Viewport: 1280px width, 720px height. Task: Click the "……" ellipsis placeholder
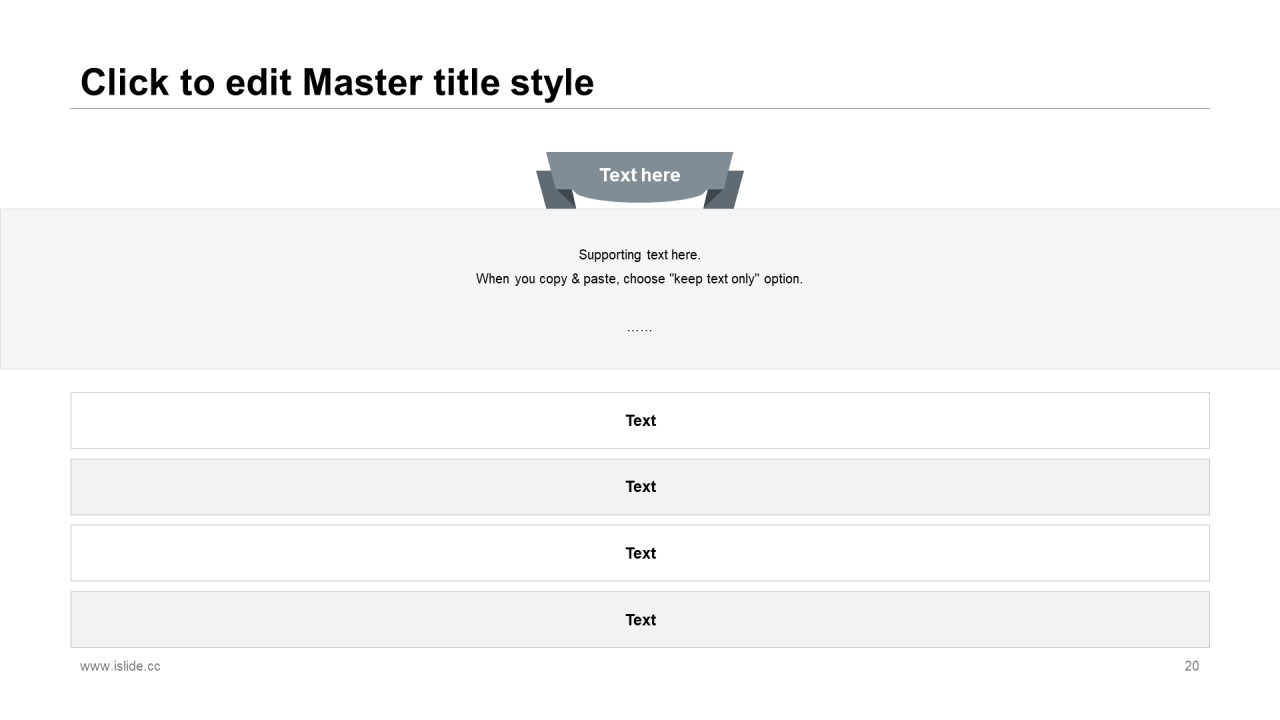[x=640, y=329]
